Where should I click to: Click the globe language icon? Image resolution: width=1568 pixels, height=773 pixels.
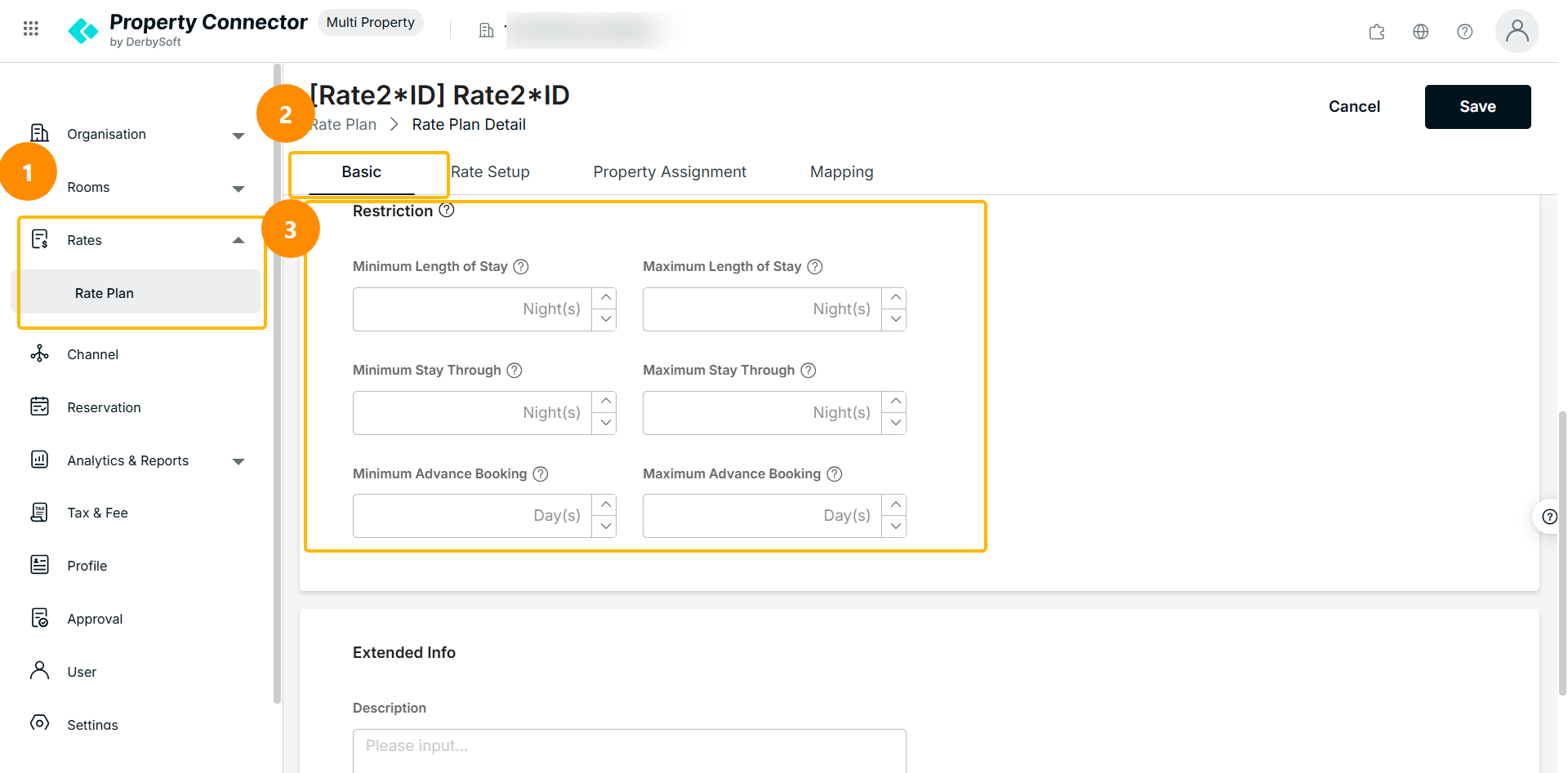click(1421, 32)
